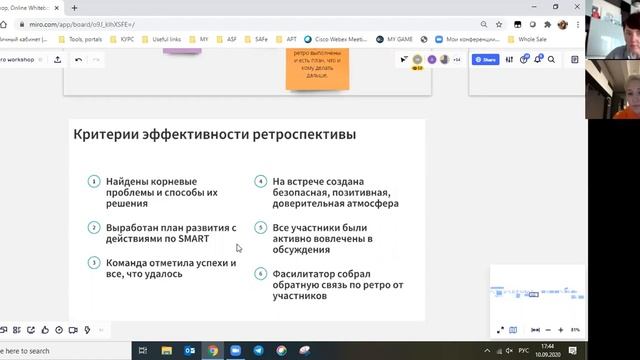Click the muted volume tray icon
Screen dimensions: 640x360
coord(509,351)
